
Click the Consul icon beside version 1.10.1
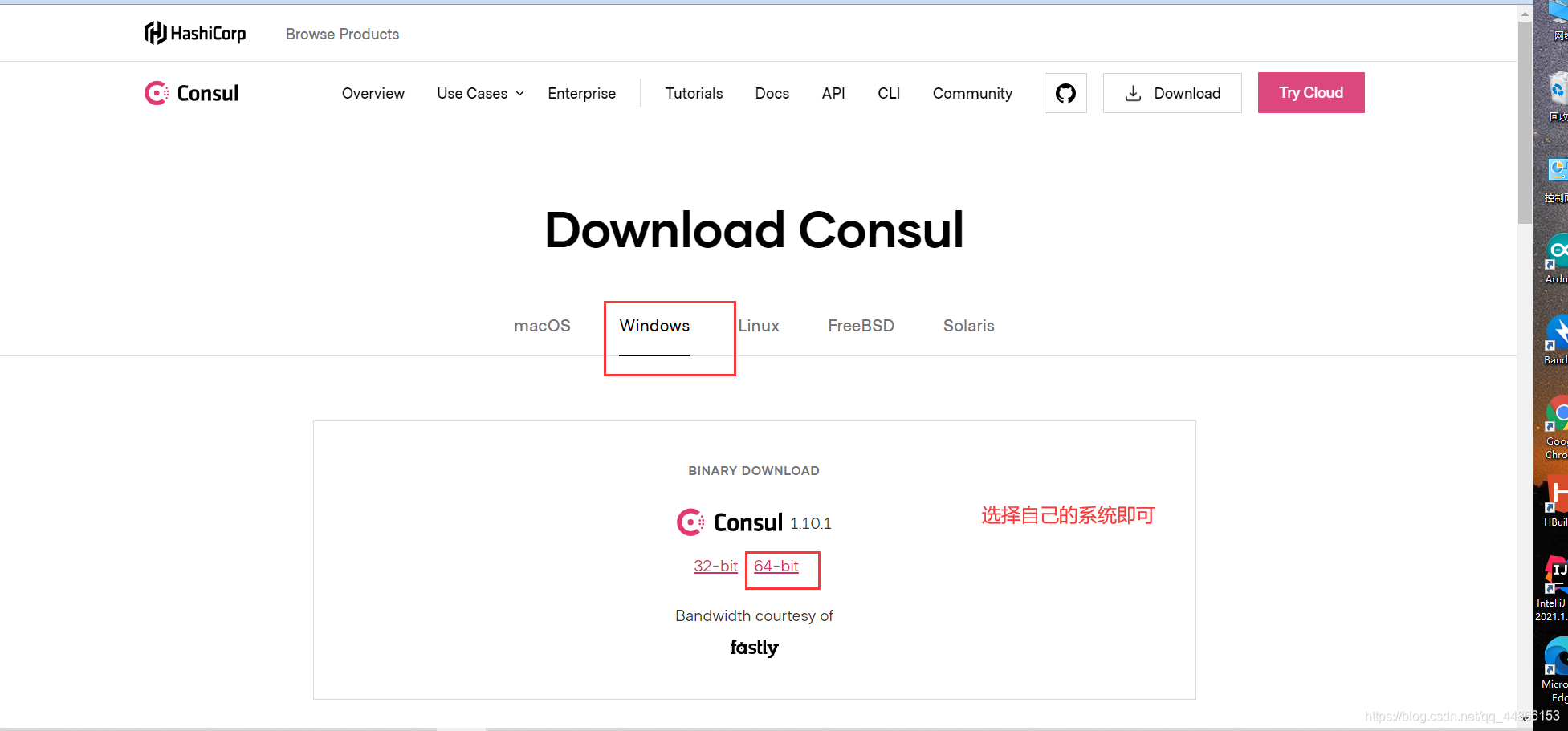(x=690, y=522)
